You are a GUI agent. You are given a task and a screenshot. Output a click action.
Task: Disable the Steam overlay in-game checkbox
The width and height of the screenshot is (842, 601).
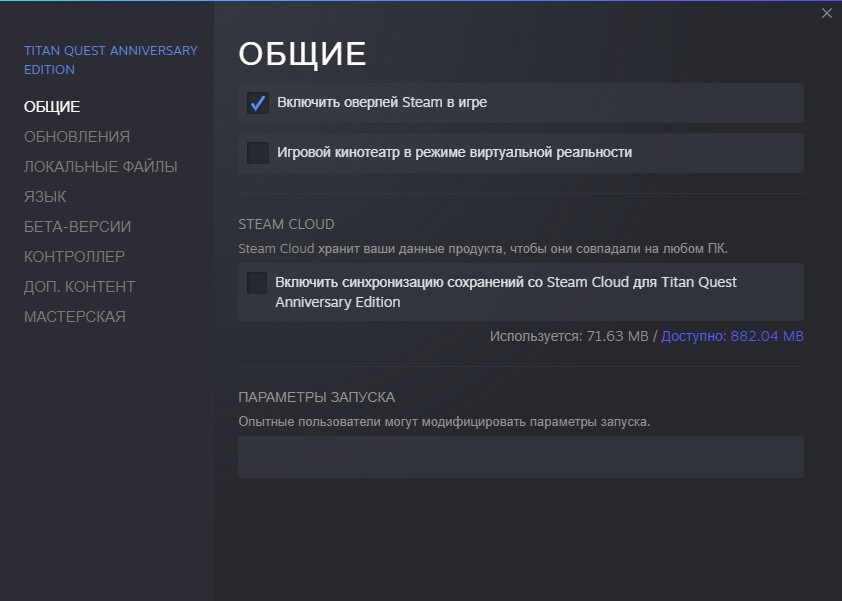pos(258,103)
